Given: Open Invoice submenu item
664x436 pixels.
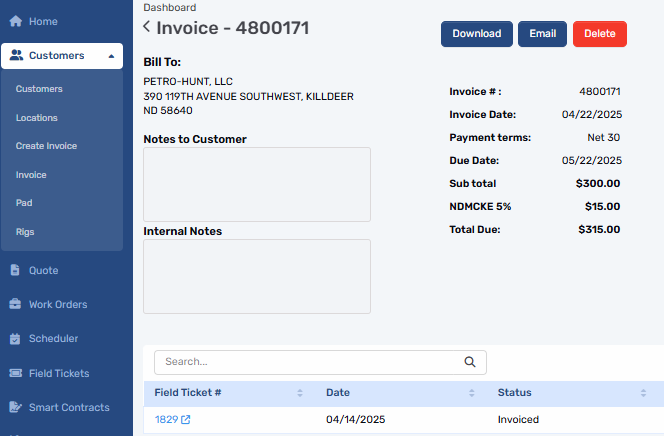Looking at the screenshot, I should [31, 175].
